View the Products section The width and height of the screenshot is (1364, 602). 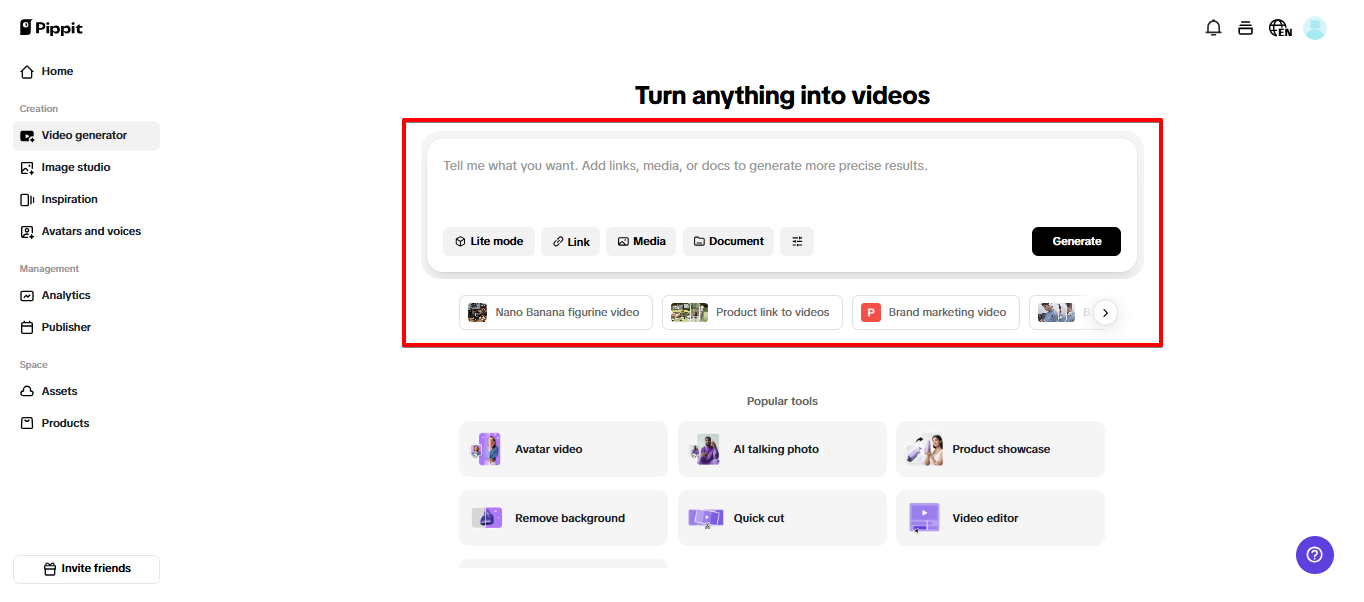click(63, 423)
